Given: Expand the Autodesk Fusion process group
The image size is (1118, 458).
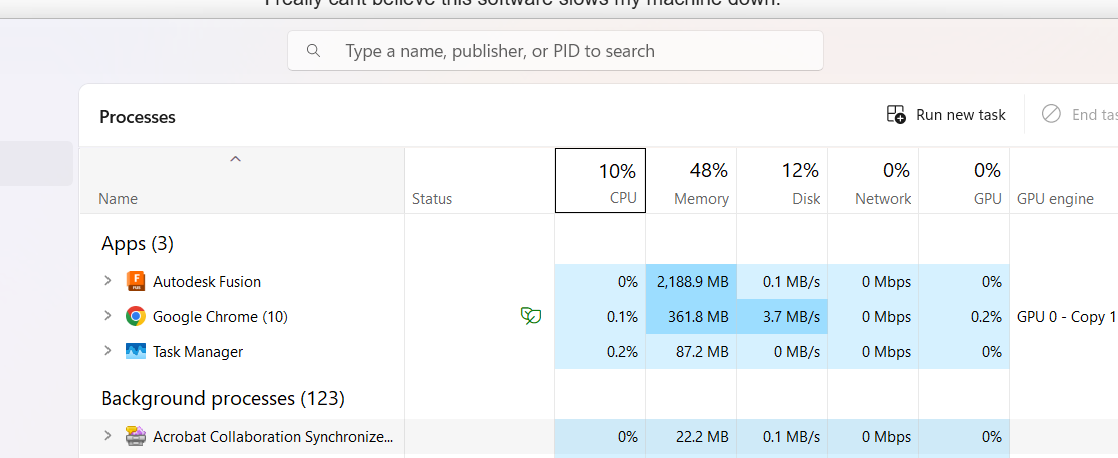Looking at the screenshot, I should tap(108, 281).
